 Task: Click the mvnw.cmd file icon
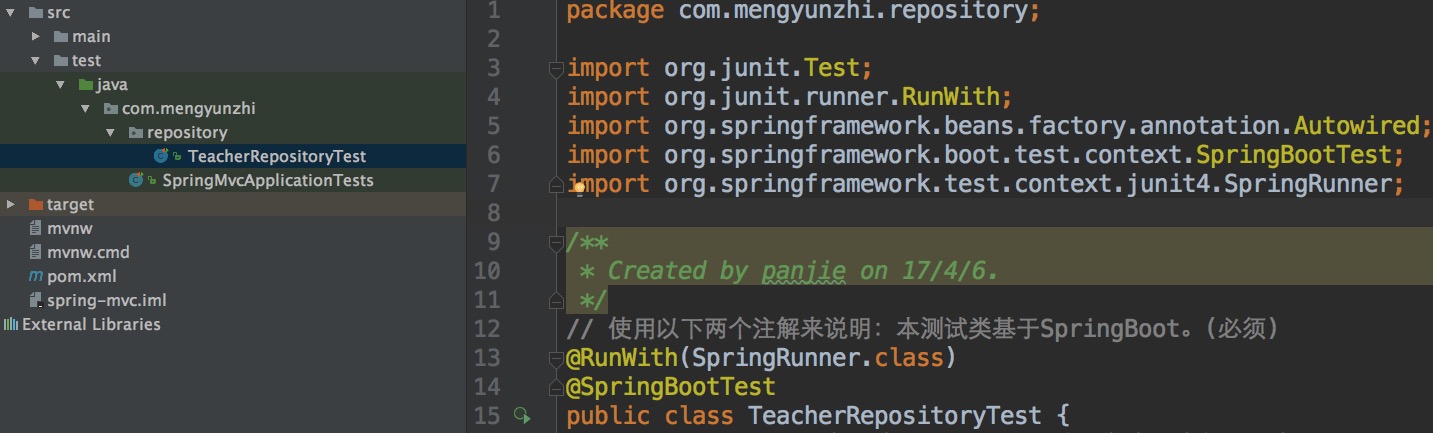coord(36,253)
